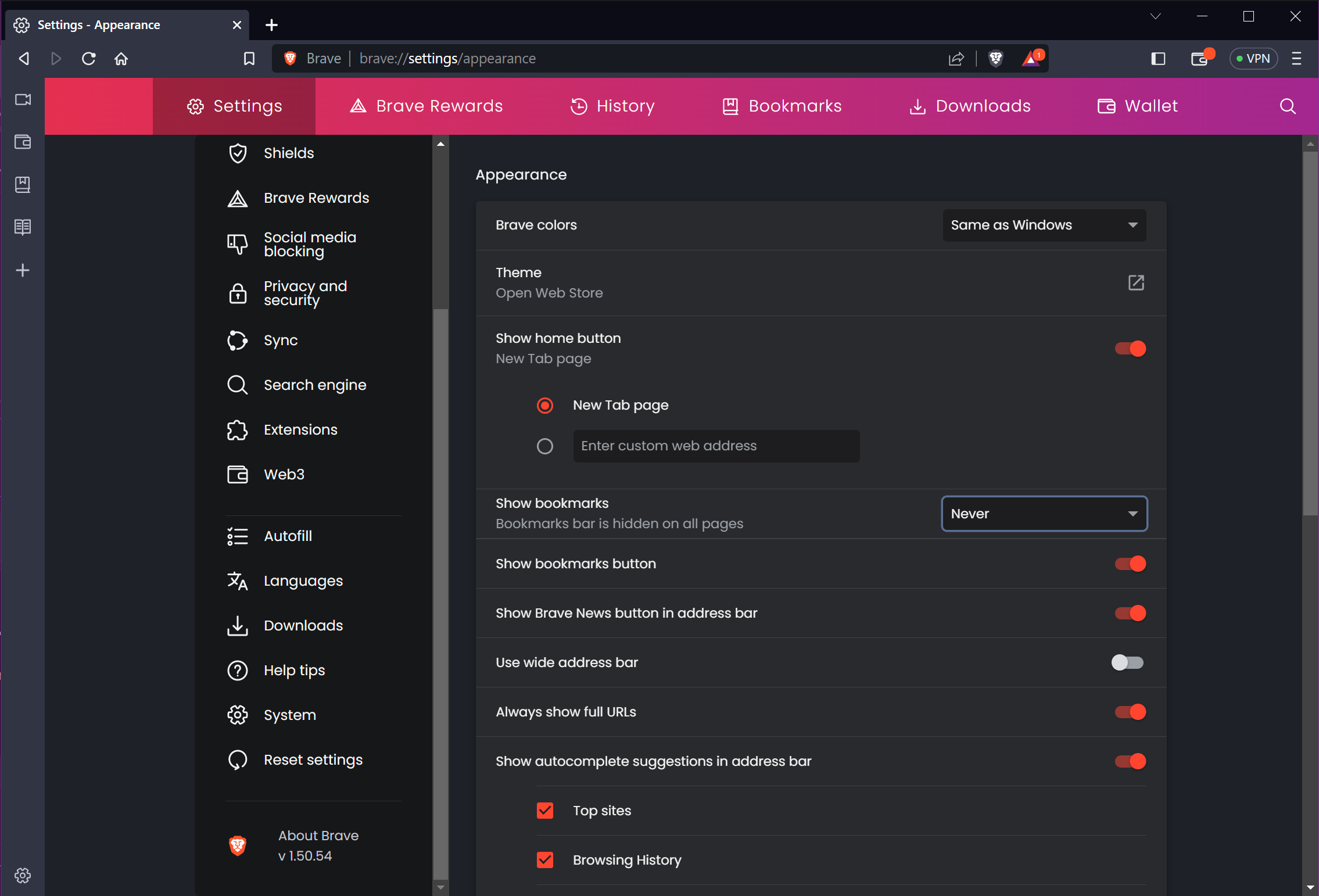Add a new sidebar item plus

[23, 270]
